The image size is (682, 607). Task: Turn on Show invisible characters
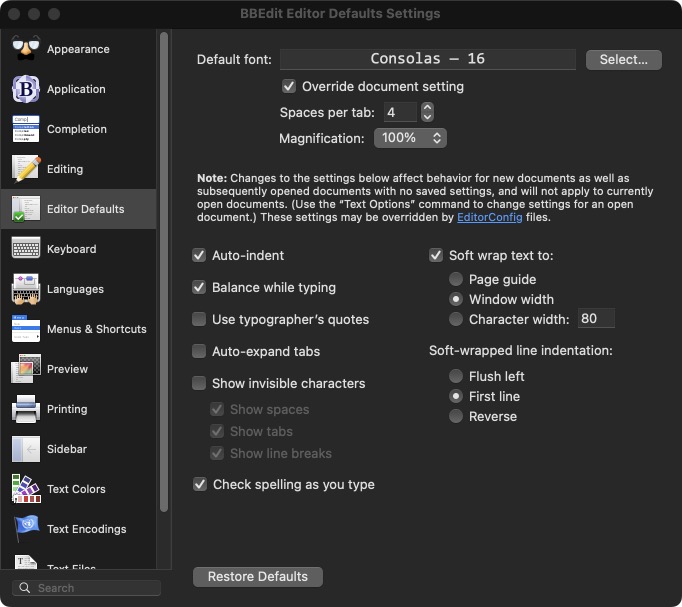coord(200,384)
